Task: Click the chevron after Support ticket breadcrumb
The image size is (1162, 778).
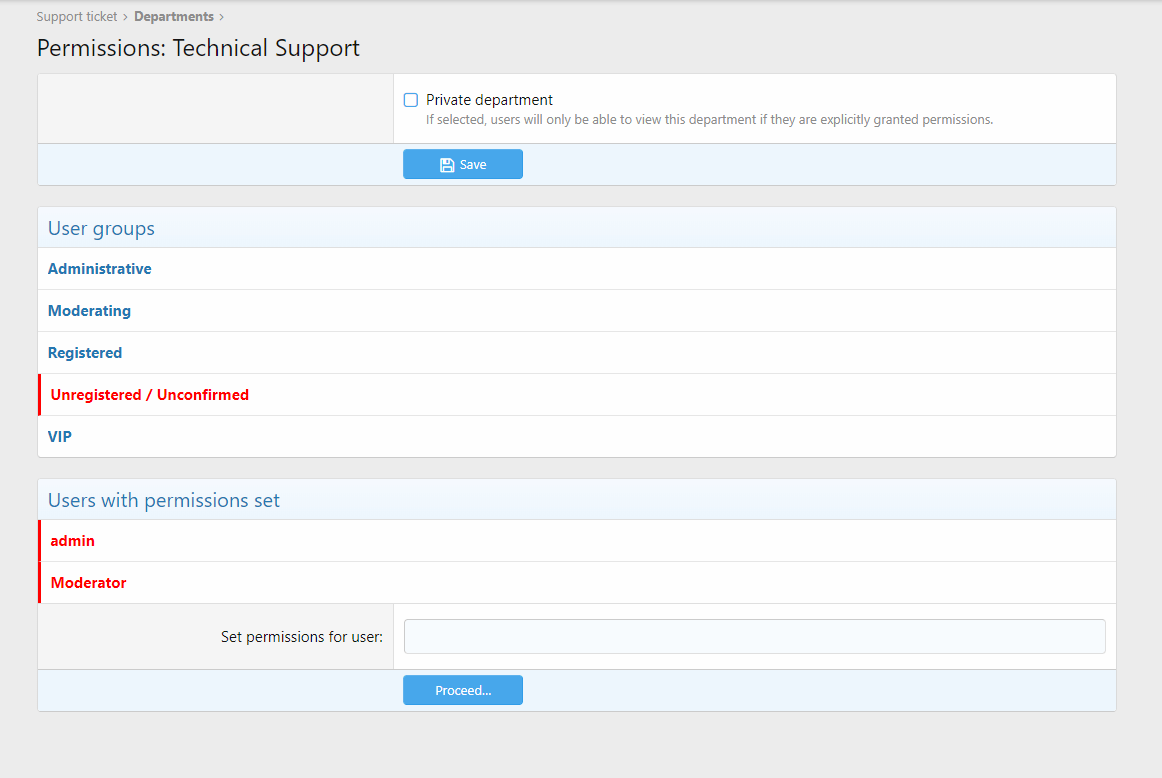Action: (x=126, y=17)
